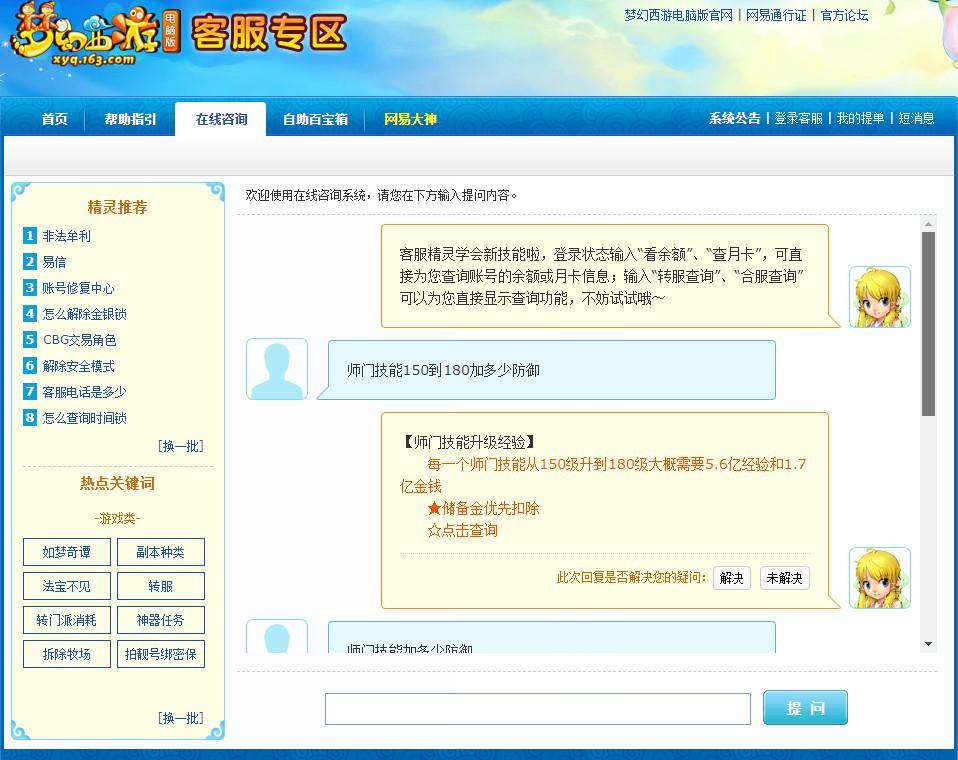Click the 转服 keyword button
Viewport: 958px width, 760px height.
coord(160,586)
